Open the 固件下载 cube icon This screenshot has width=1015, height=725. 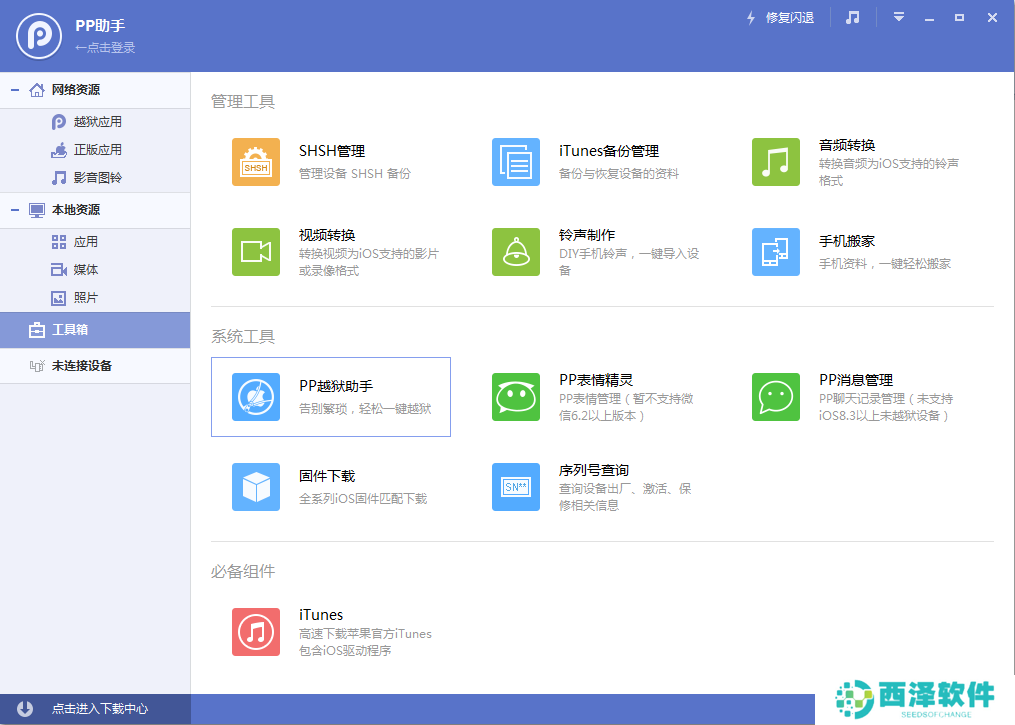(256, 487)
